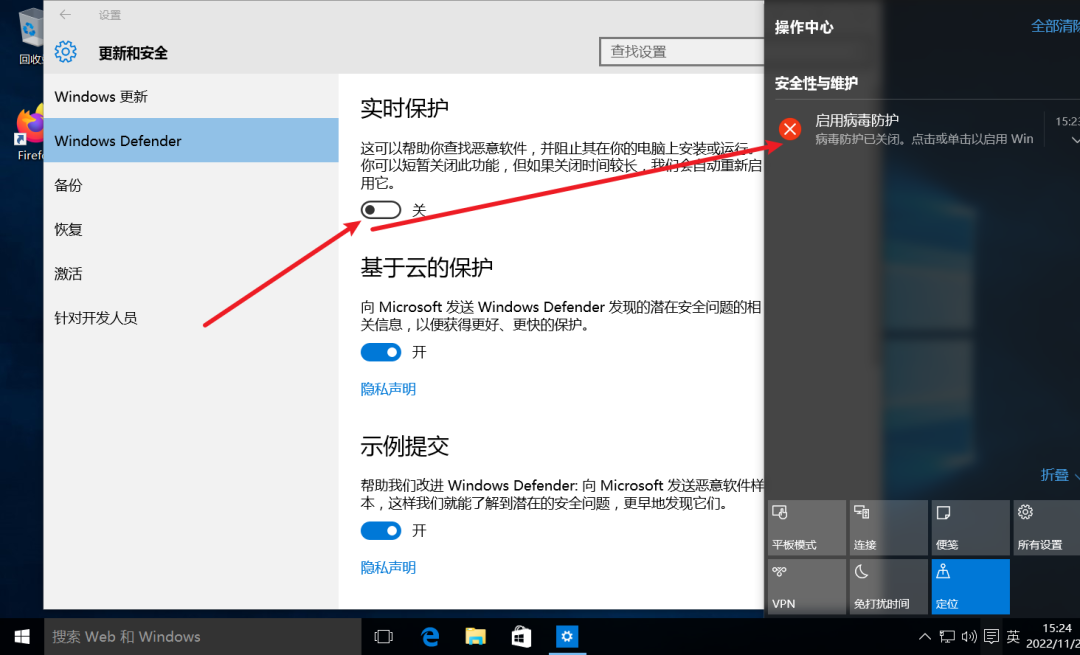The image size is (1080, 655).
Task: Turn off 基于云的保护 switch
Action: click(381, 353)
